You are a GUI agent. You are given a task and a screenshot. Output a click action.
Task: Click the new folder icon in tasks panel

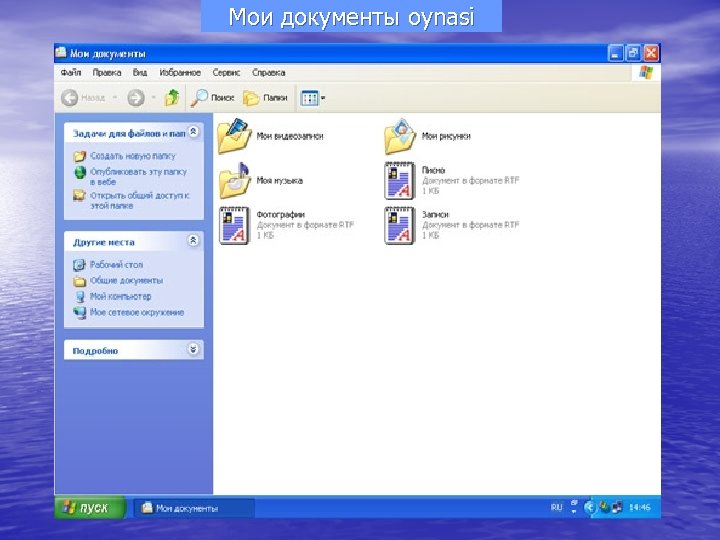tap(79, 156)
